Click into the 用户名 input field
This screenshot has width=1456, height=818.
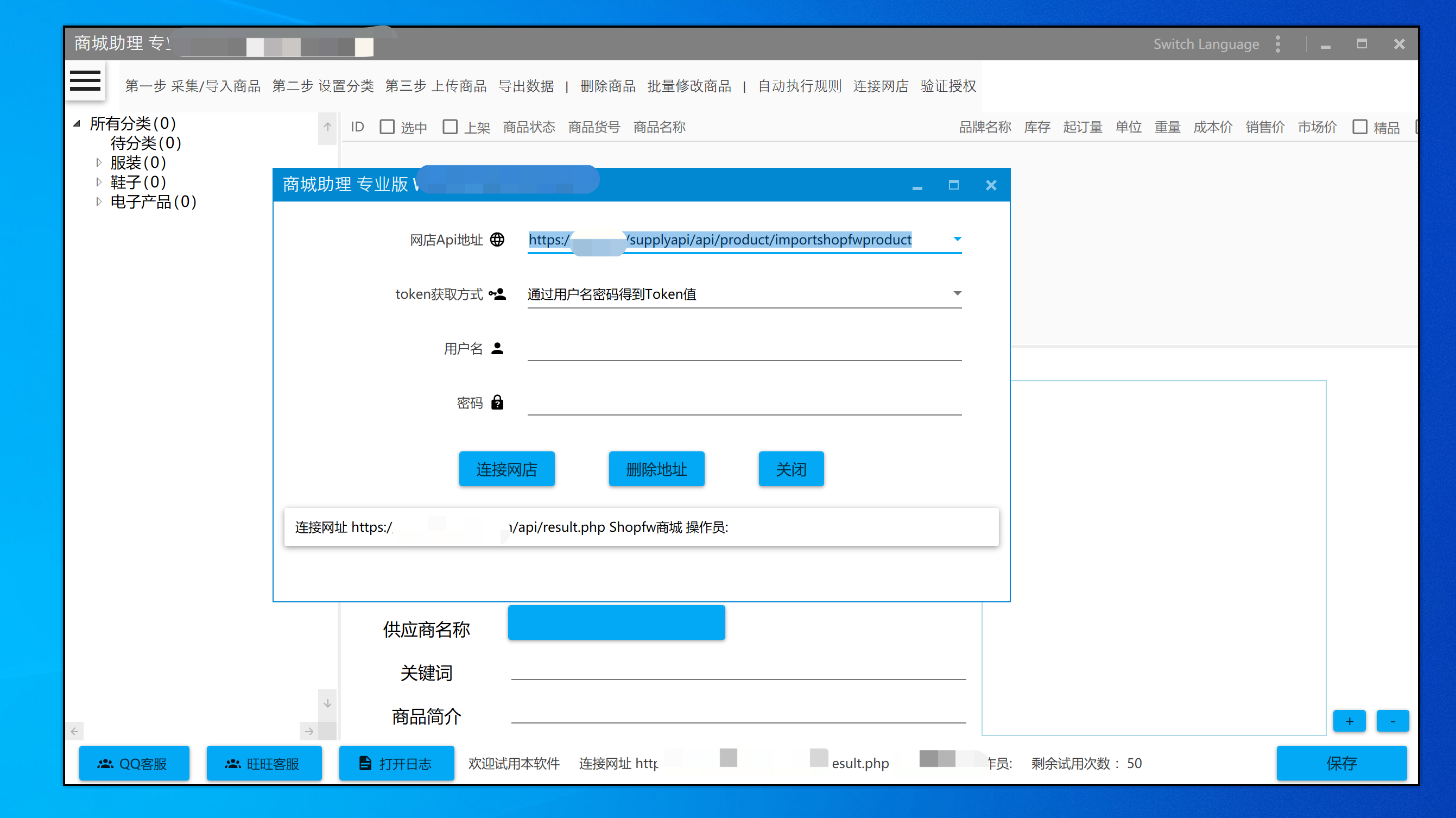[x=744, y=349]
